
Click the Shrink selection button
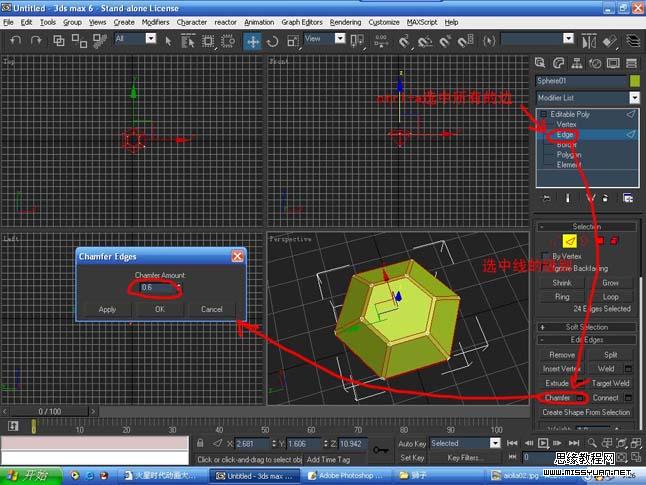[x=562, y=283]
